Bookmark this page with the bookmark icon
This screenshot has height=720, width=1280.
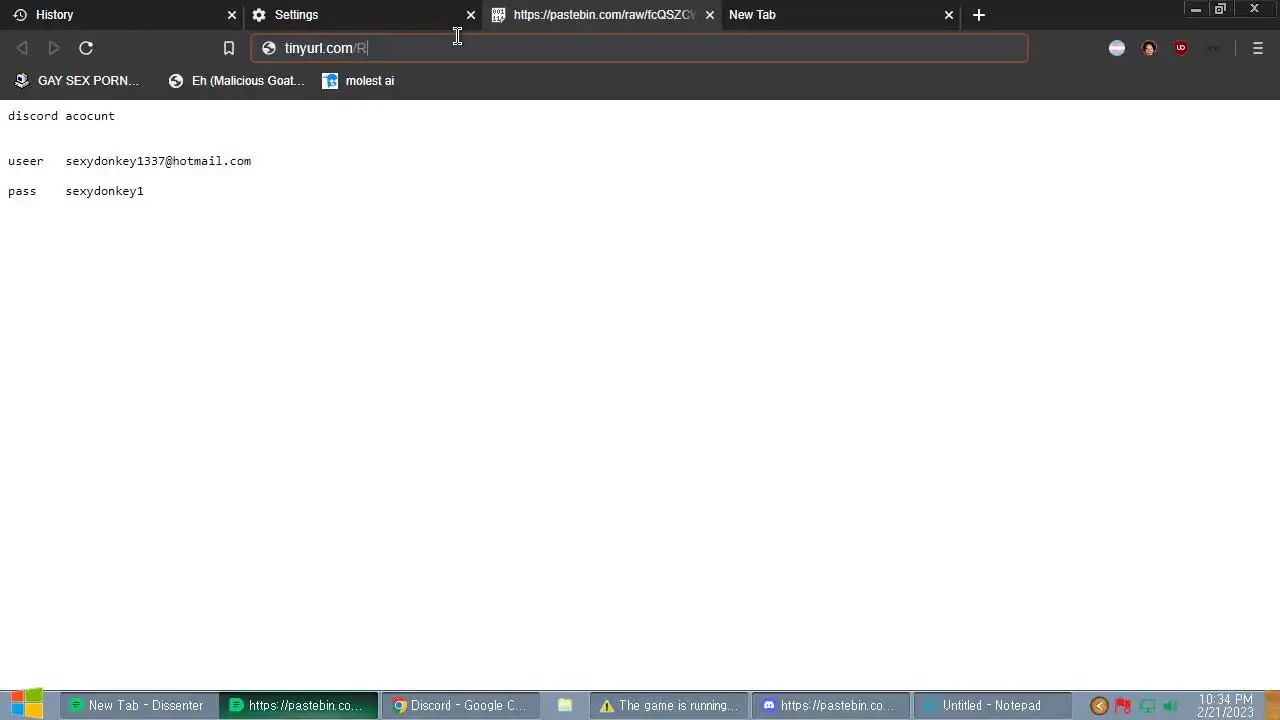pos(229,48)
